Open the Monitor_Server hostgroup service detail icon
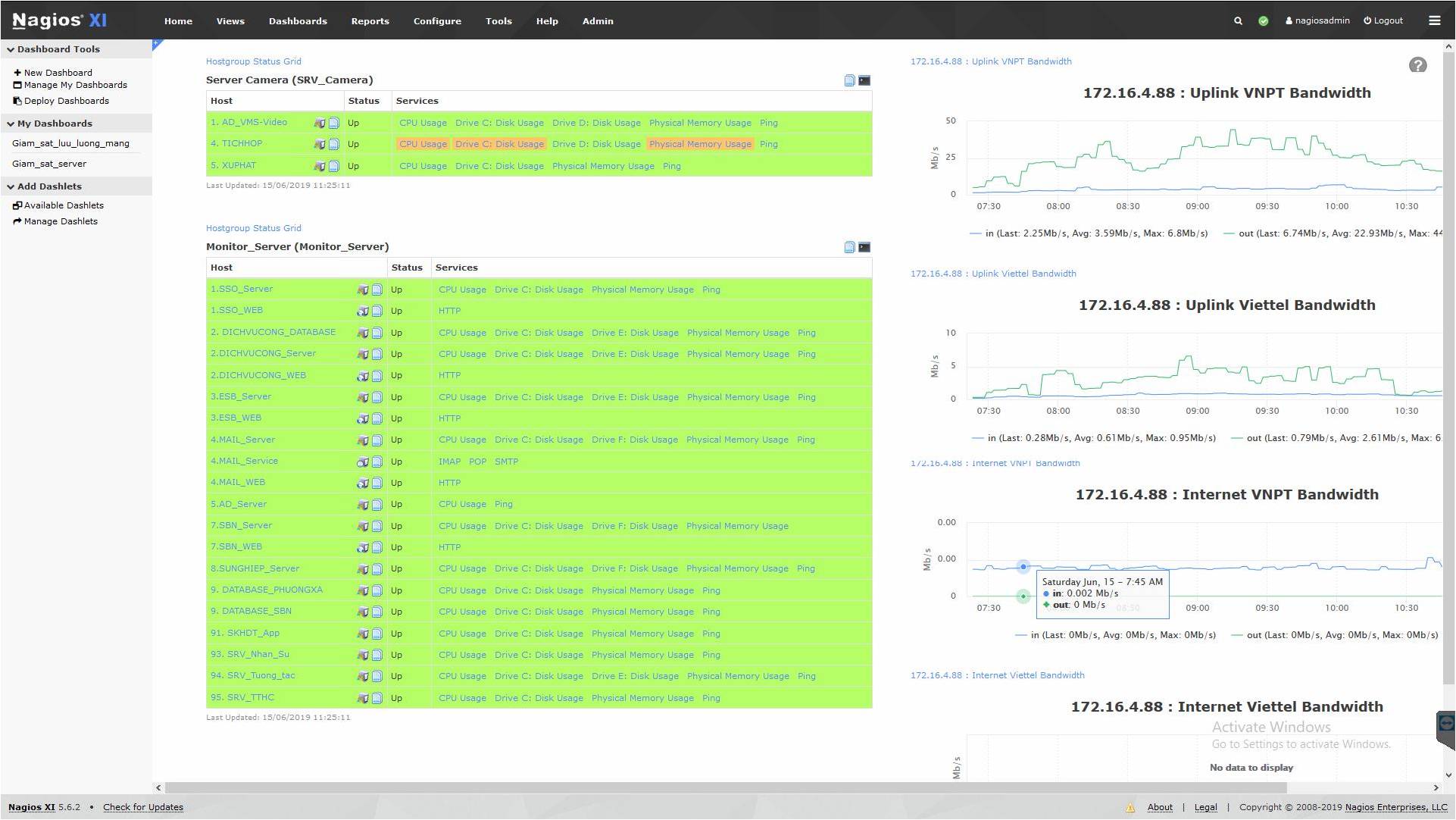The width and height of the screenshot is (1456, 820). coord(849,247)
